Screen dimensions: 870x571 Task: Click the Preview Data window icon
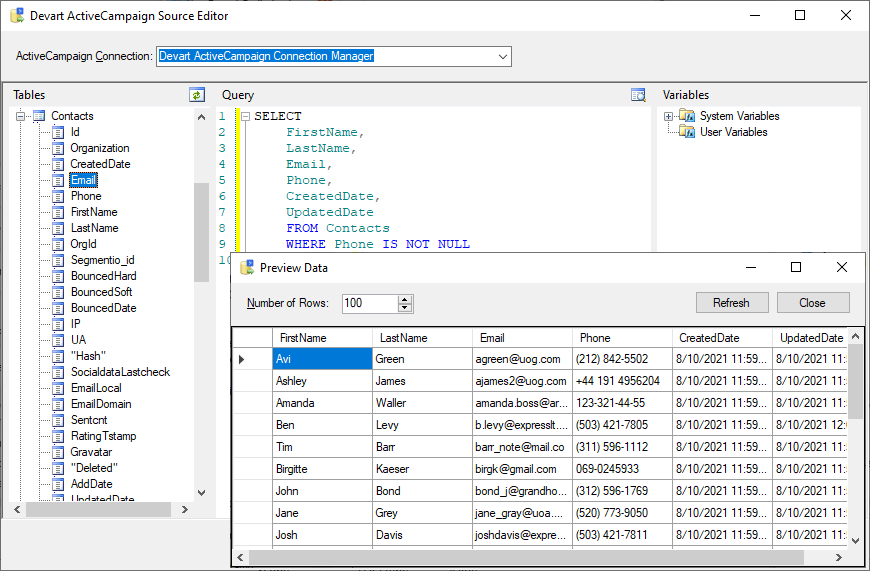247,268
